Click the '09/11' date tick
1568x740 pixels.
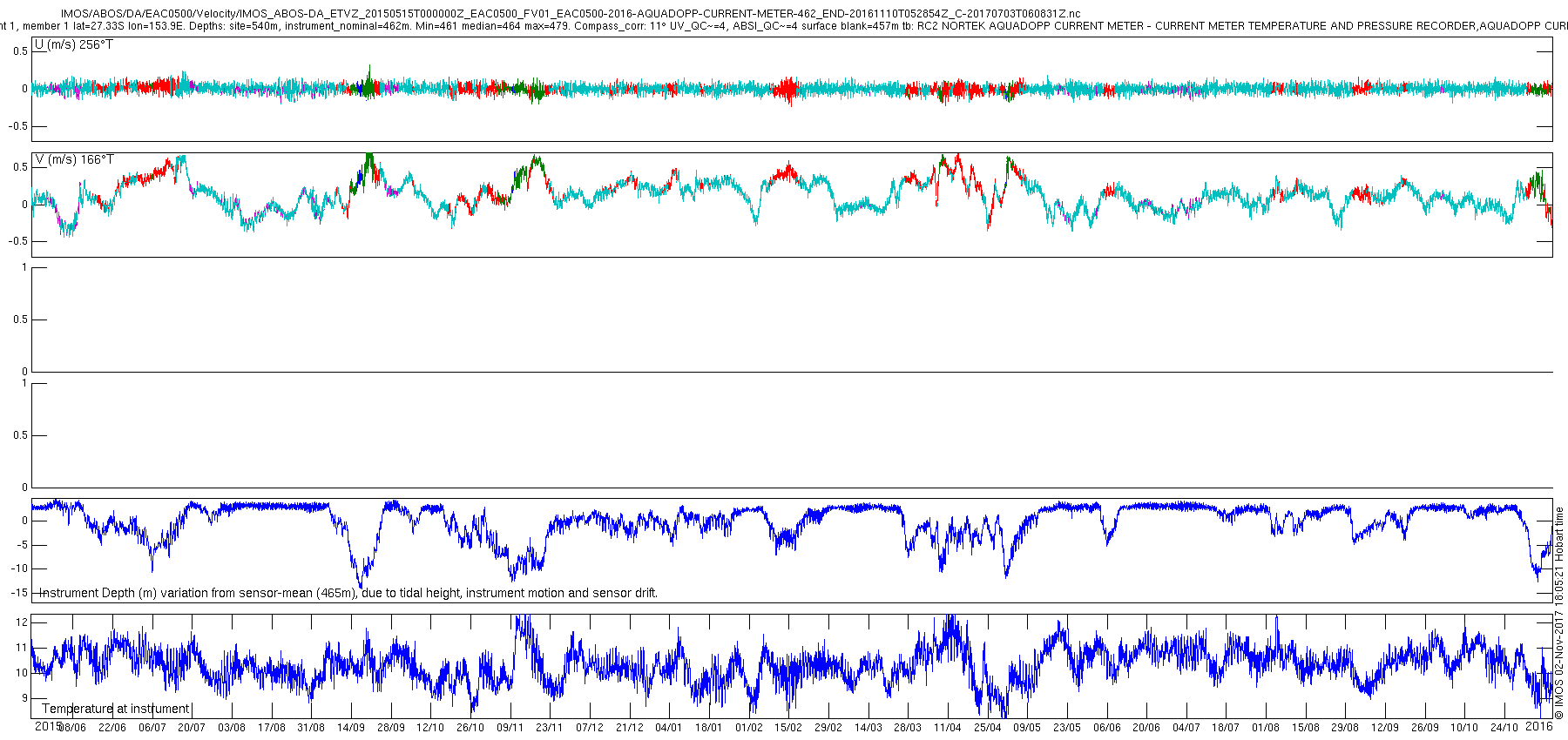click(x=510, y=728)
